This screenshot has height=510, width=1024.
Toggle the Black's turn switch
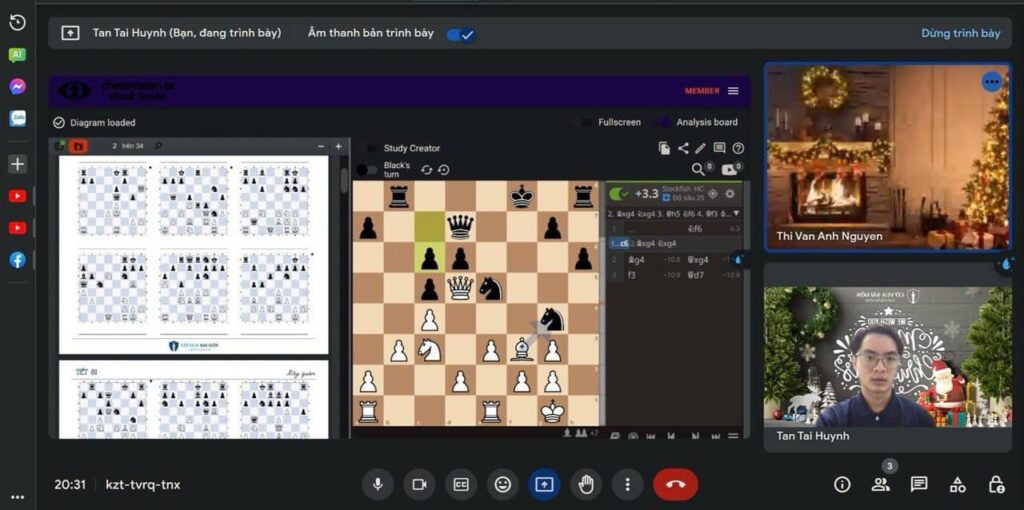(x=367, y=170)
